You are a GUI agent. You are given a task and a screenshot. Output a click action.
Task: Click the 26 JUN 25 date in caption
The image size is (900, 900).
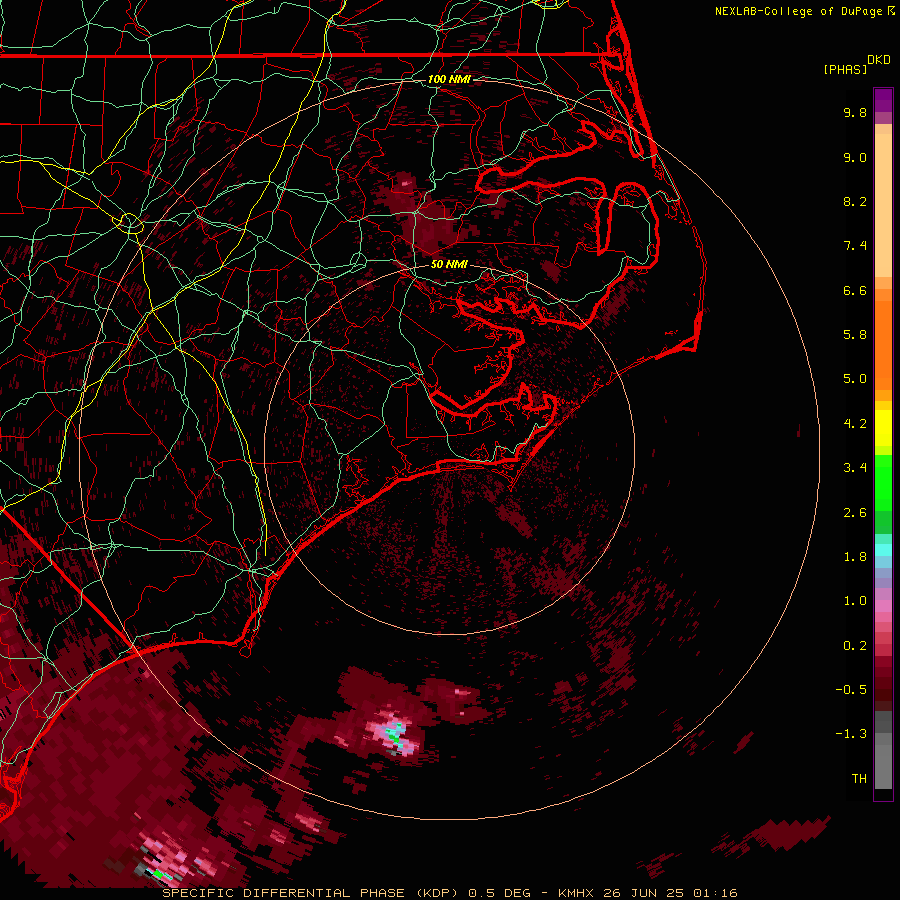[x=649, y=893]
